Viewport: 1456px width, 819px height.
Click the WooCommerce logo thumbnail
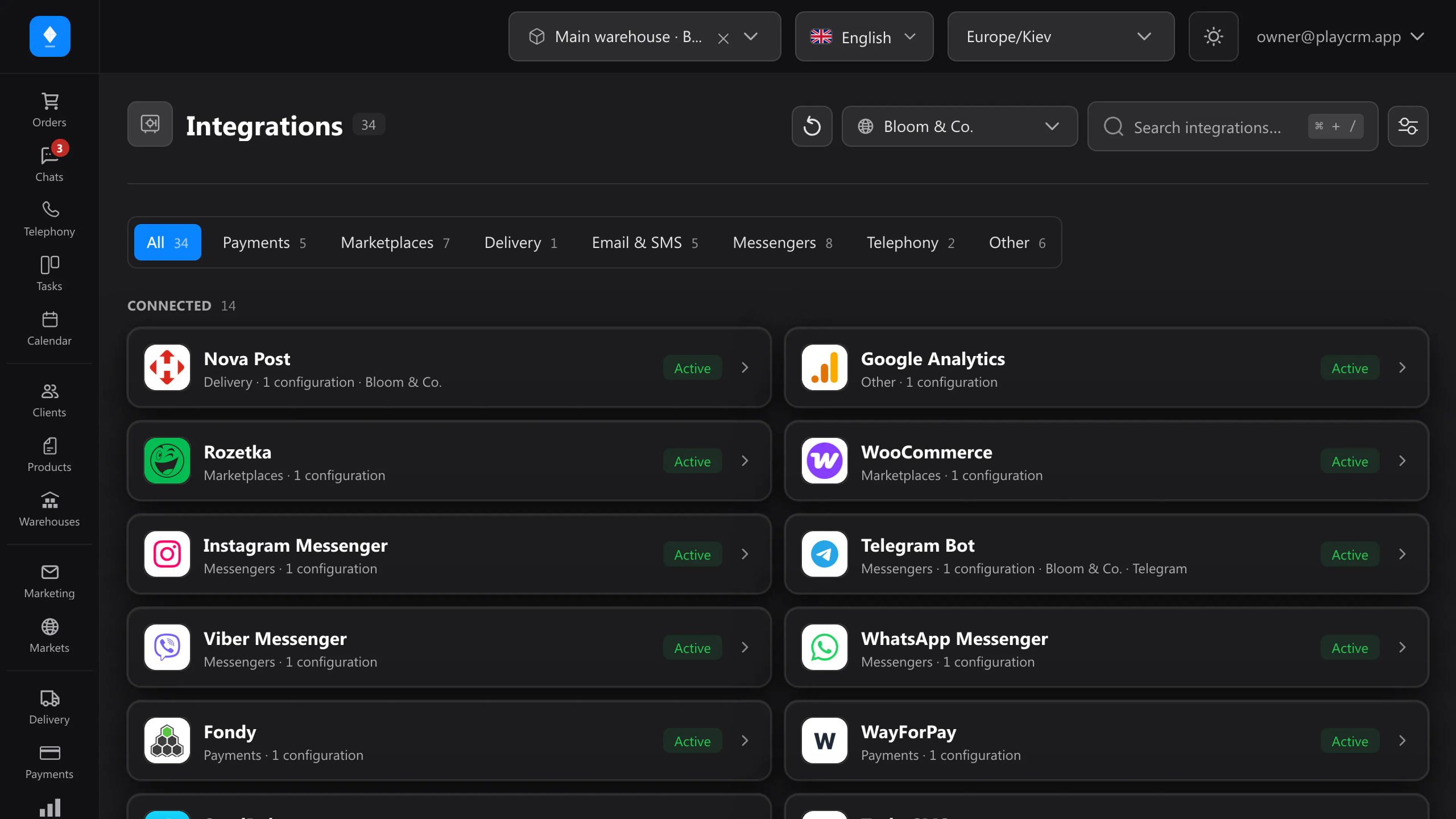coord(824,461)
